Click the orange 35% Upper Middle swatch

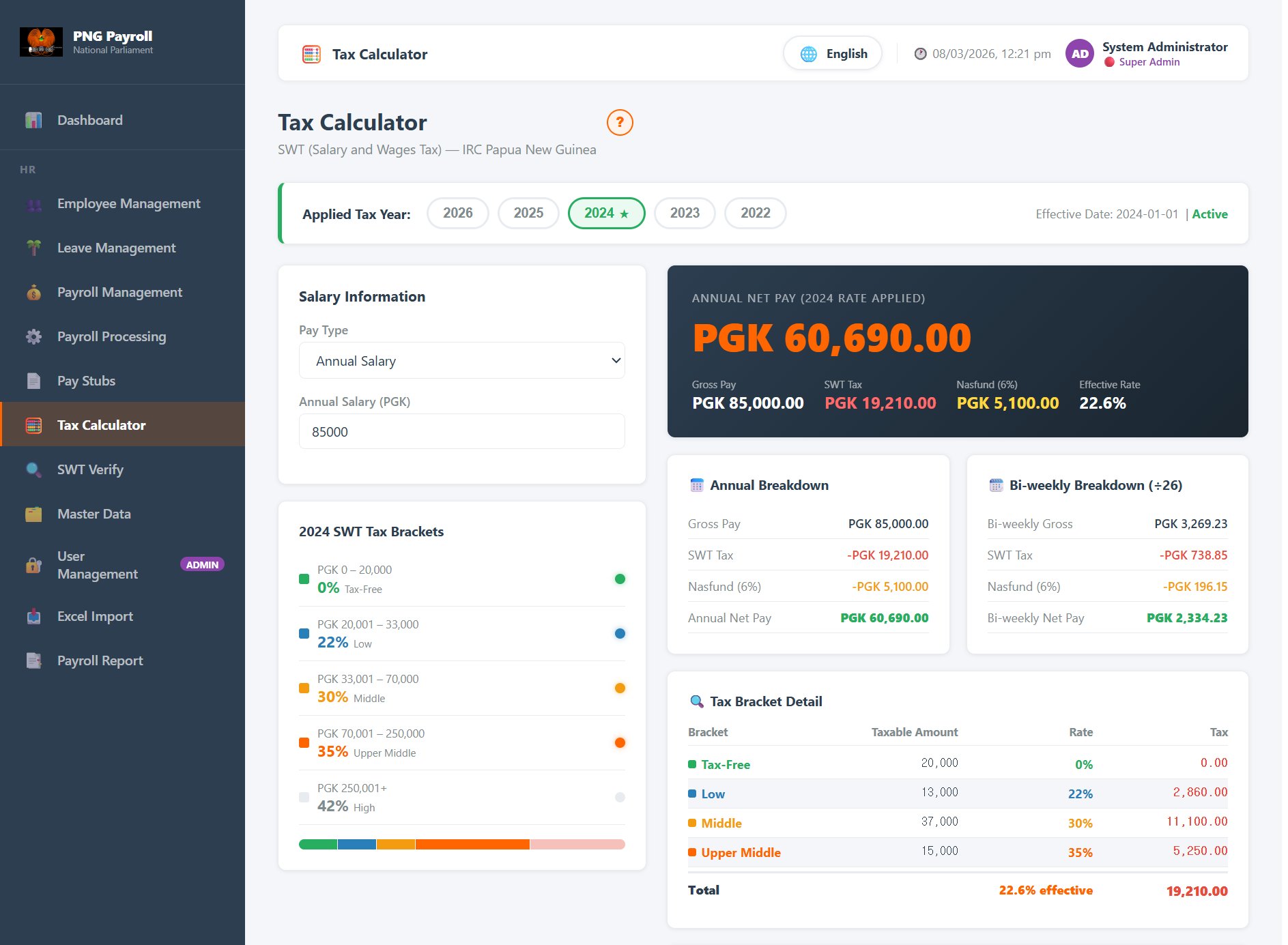(x=304, y=743)
